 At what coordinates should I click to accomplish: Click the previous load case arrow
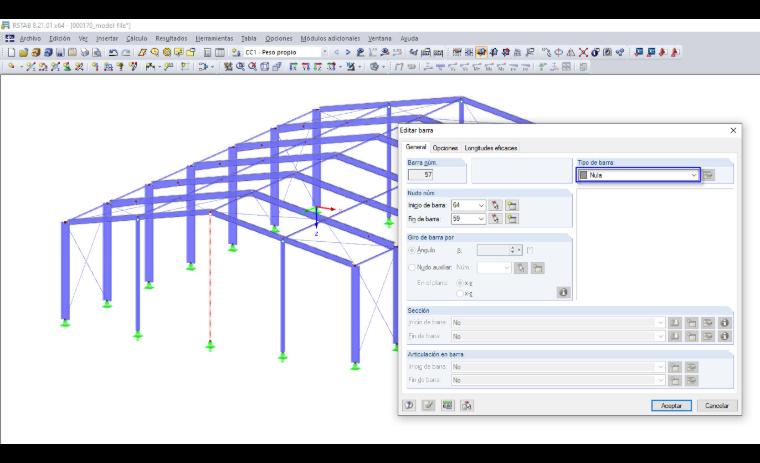click(337, 52)
